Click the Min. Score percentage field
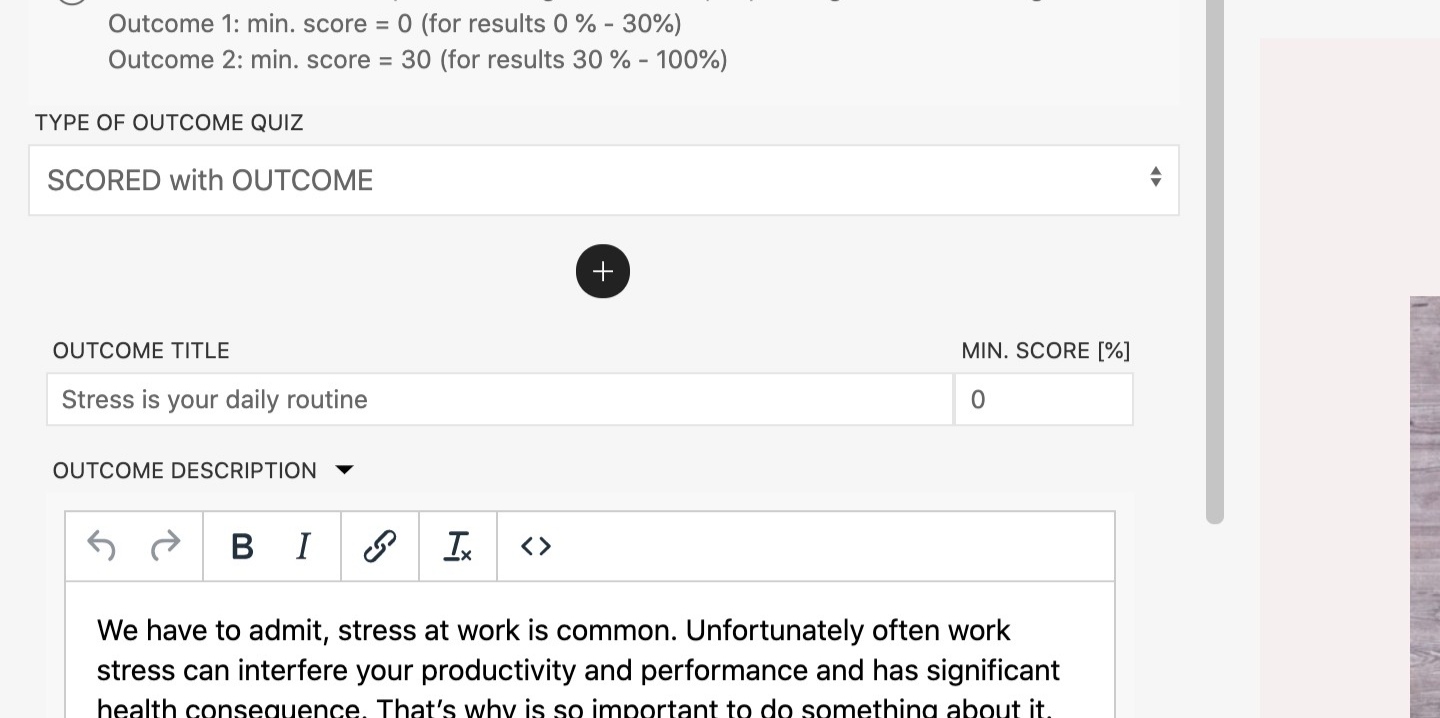 1043,400
